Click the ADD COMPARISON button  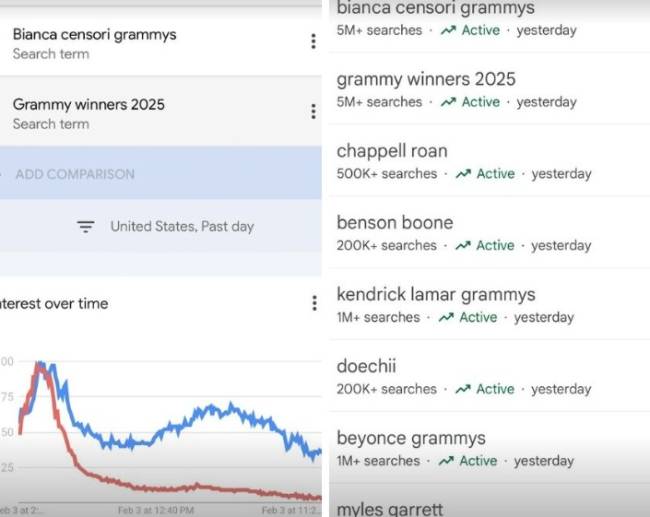click(75, 174)
